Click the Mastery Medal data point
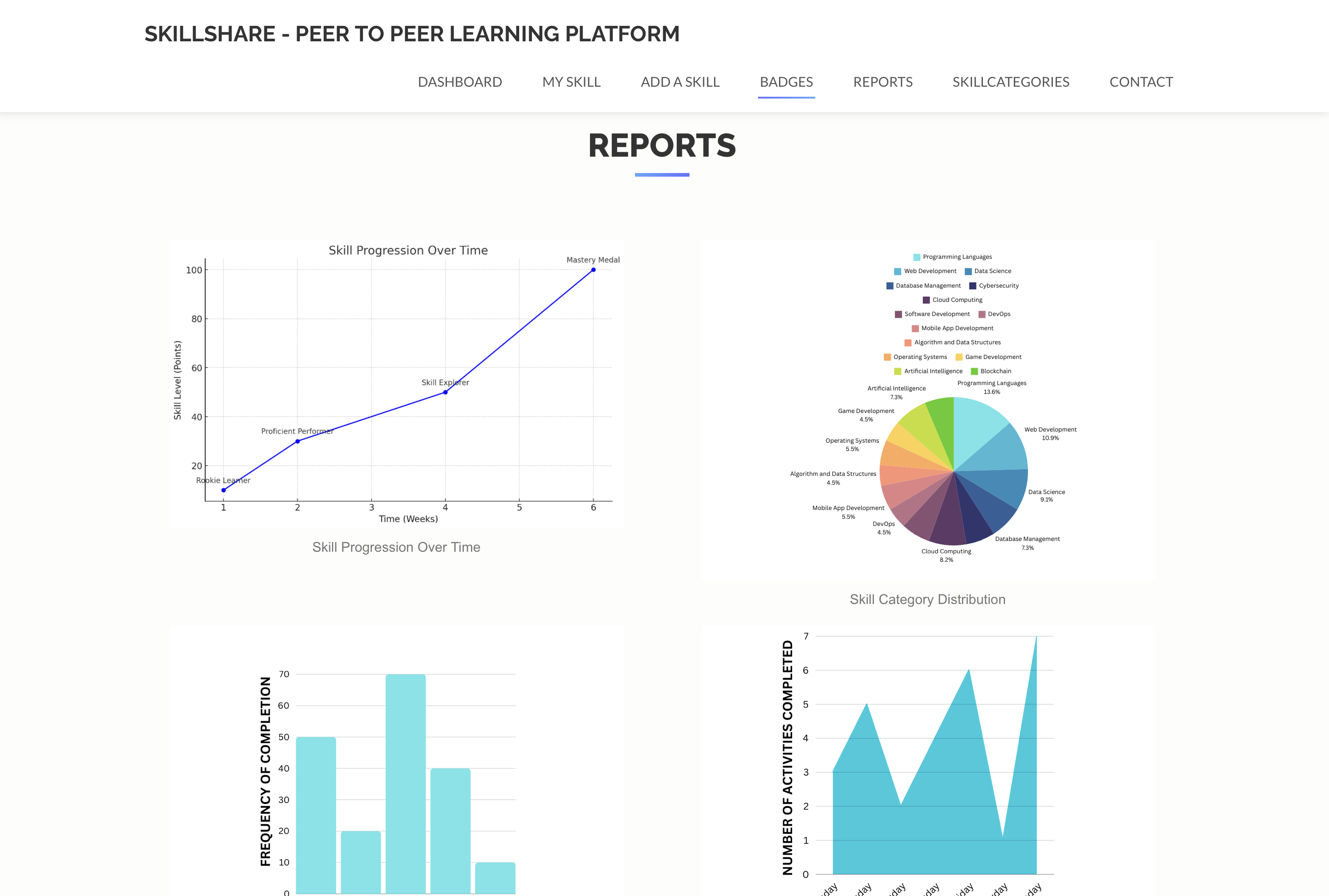Image resolution: width=1329 pixels, height=896 pixels. 593,270
